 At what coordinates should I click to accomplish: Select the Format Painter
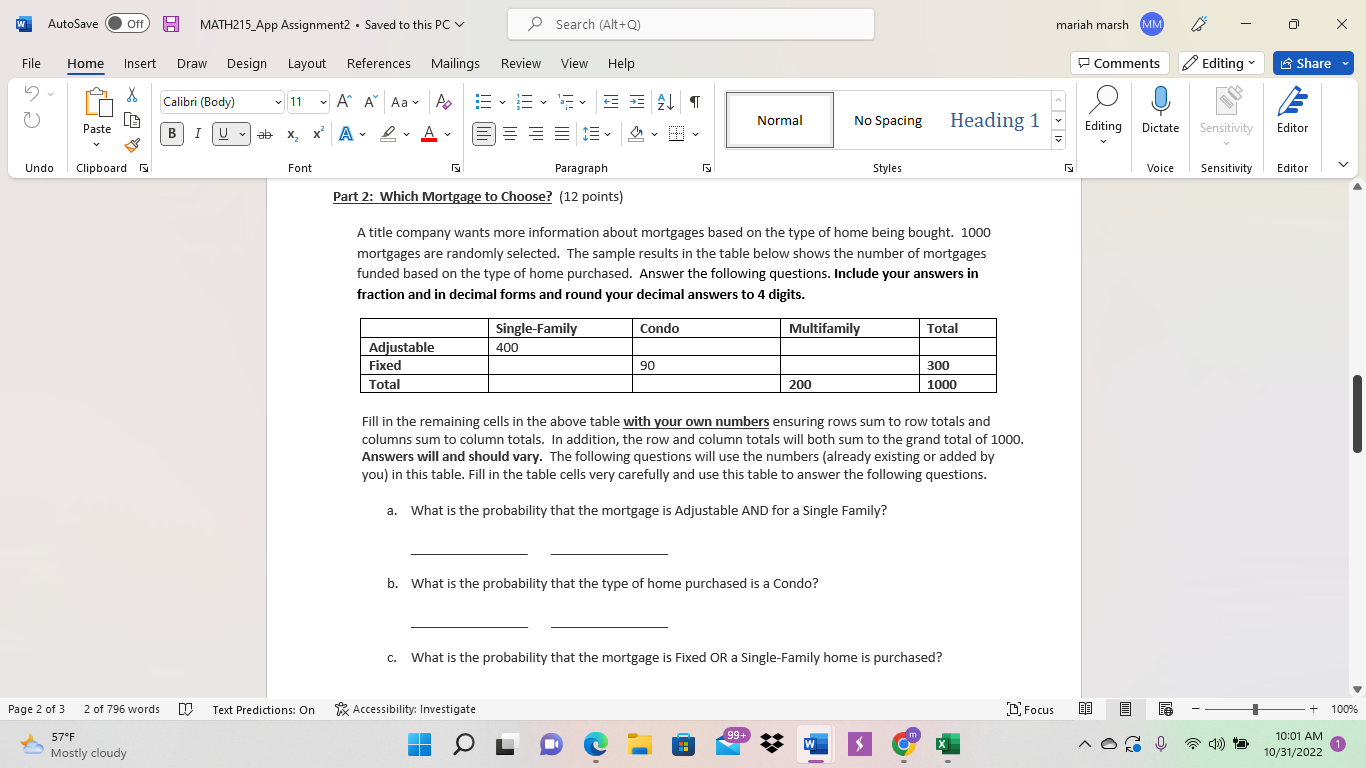[x=131, y=145]
